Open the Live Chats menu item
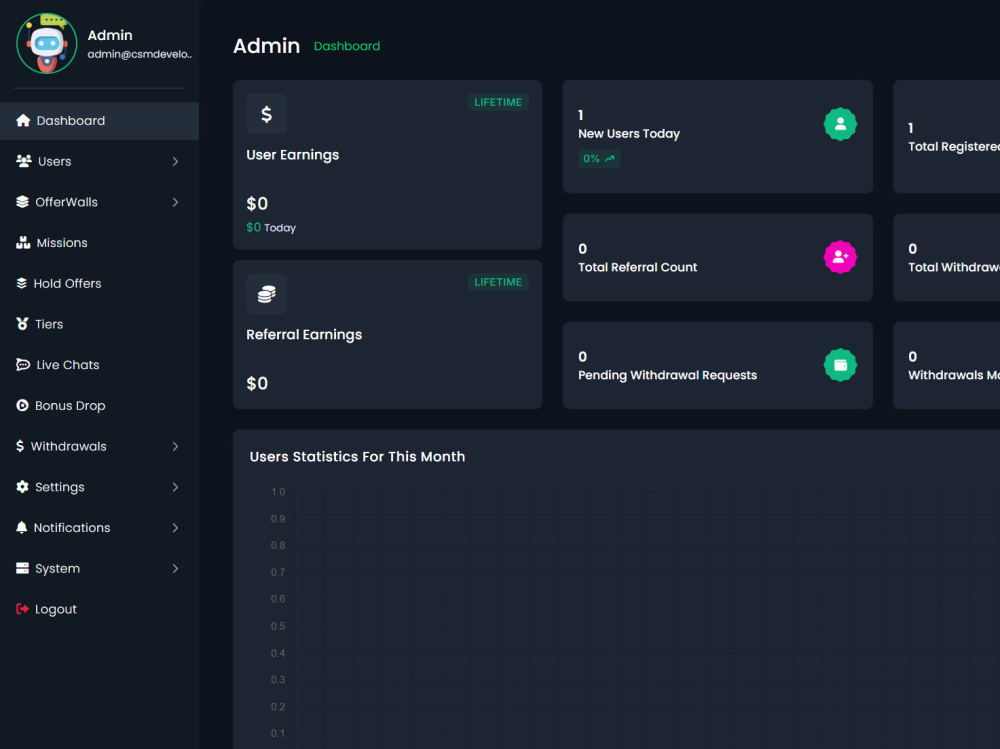The image size is (1000, 749). [99, 365]
